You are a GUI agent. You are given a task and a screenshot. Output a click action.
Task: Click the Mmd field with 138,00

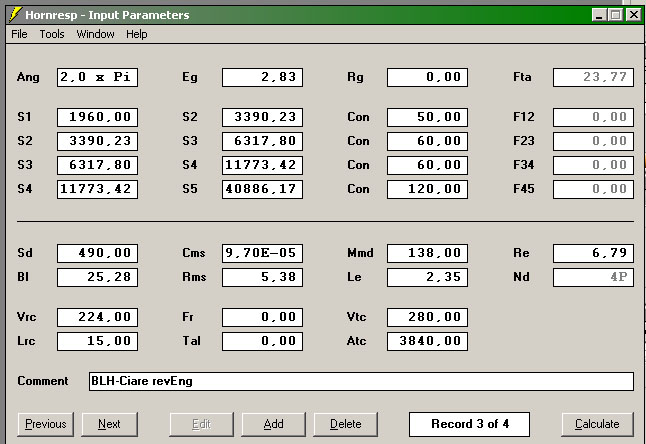point(427,253)
